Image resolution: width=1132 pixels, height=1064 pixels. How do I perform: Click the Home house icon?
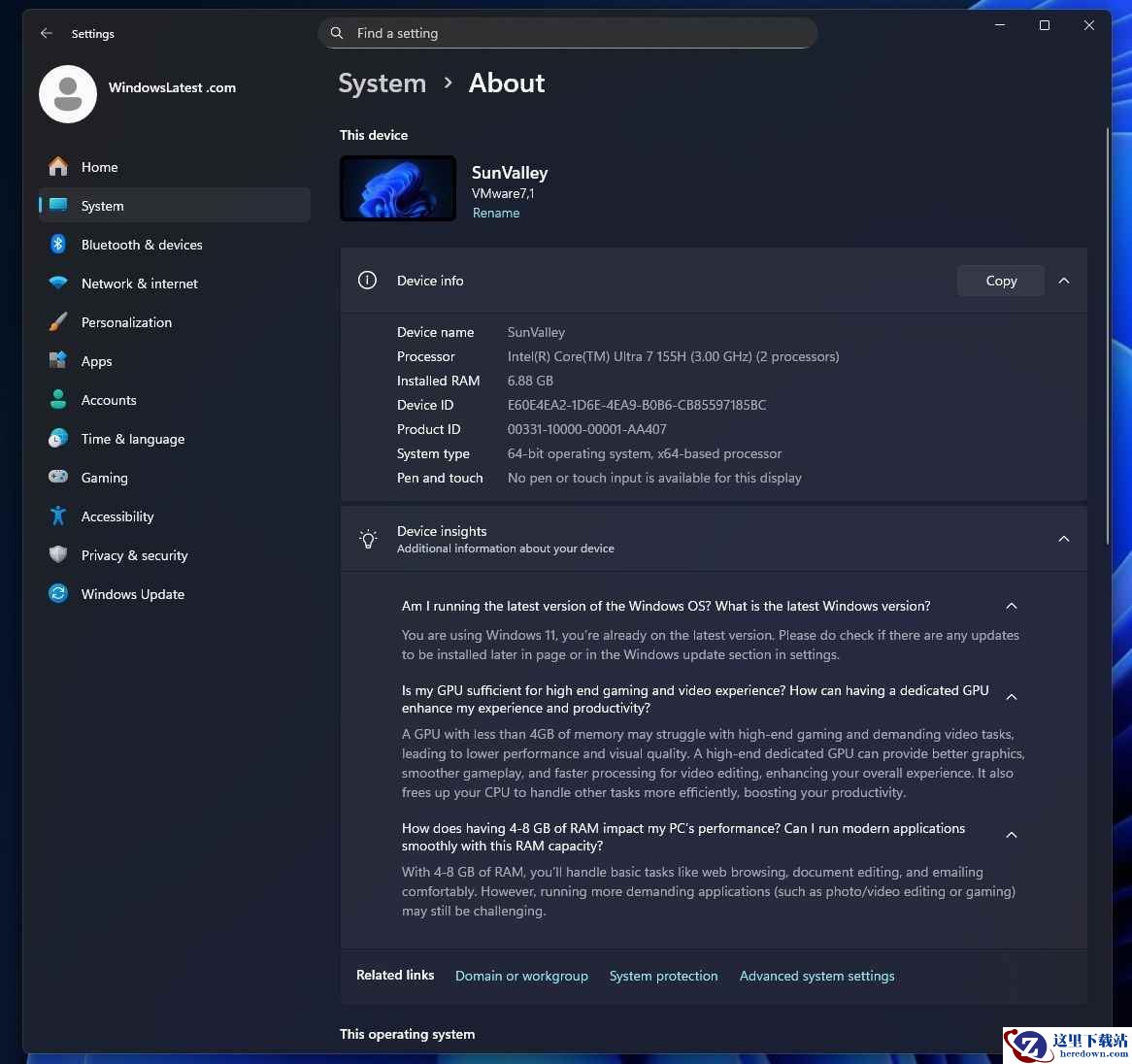click(57, 167)
